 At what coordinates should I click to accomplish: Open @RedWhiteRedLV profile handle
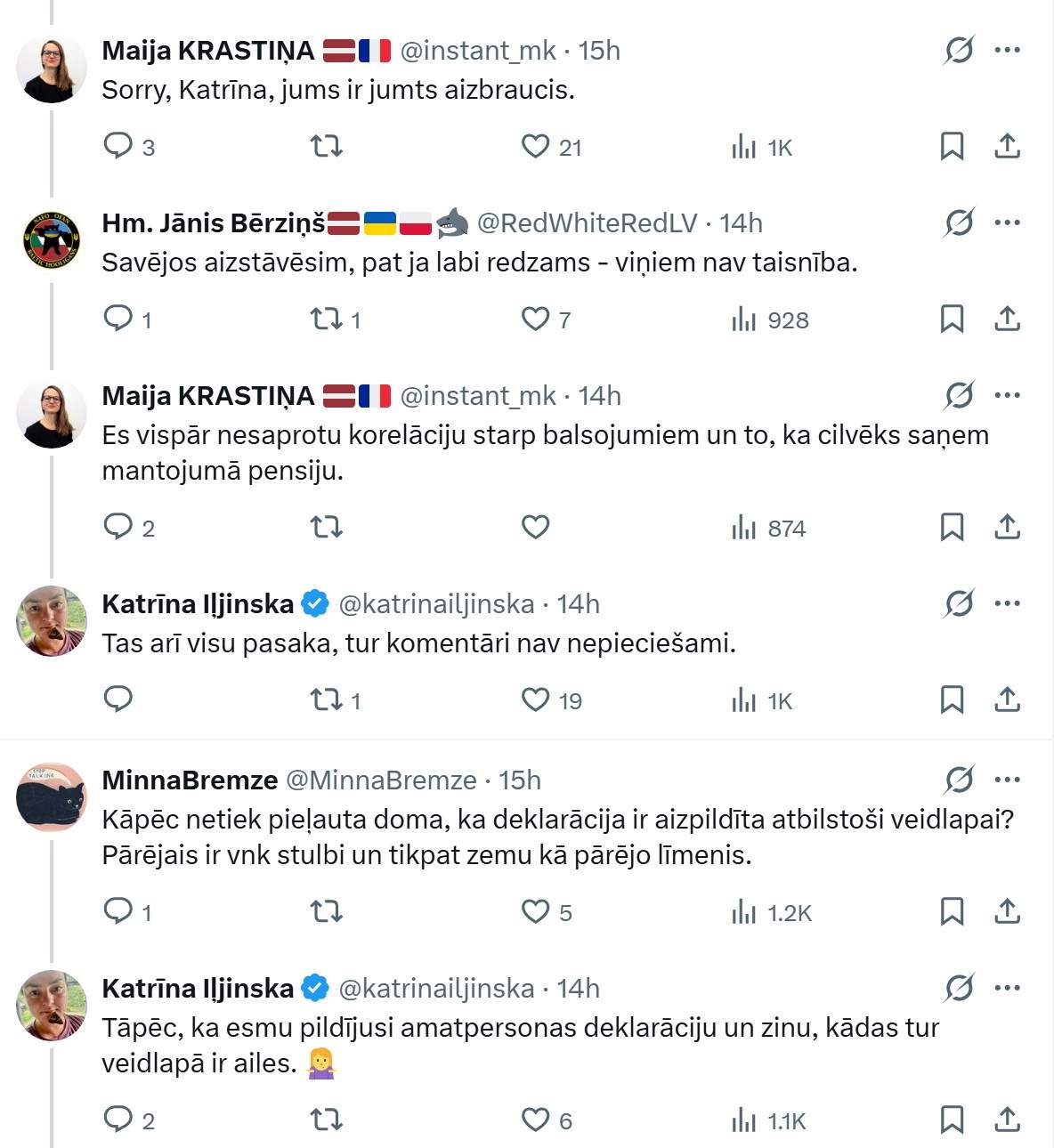click(588, 222)
